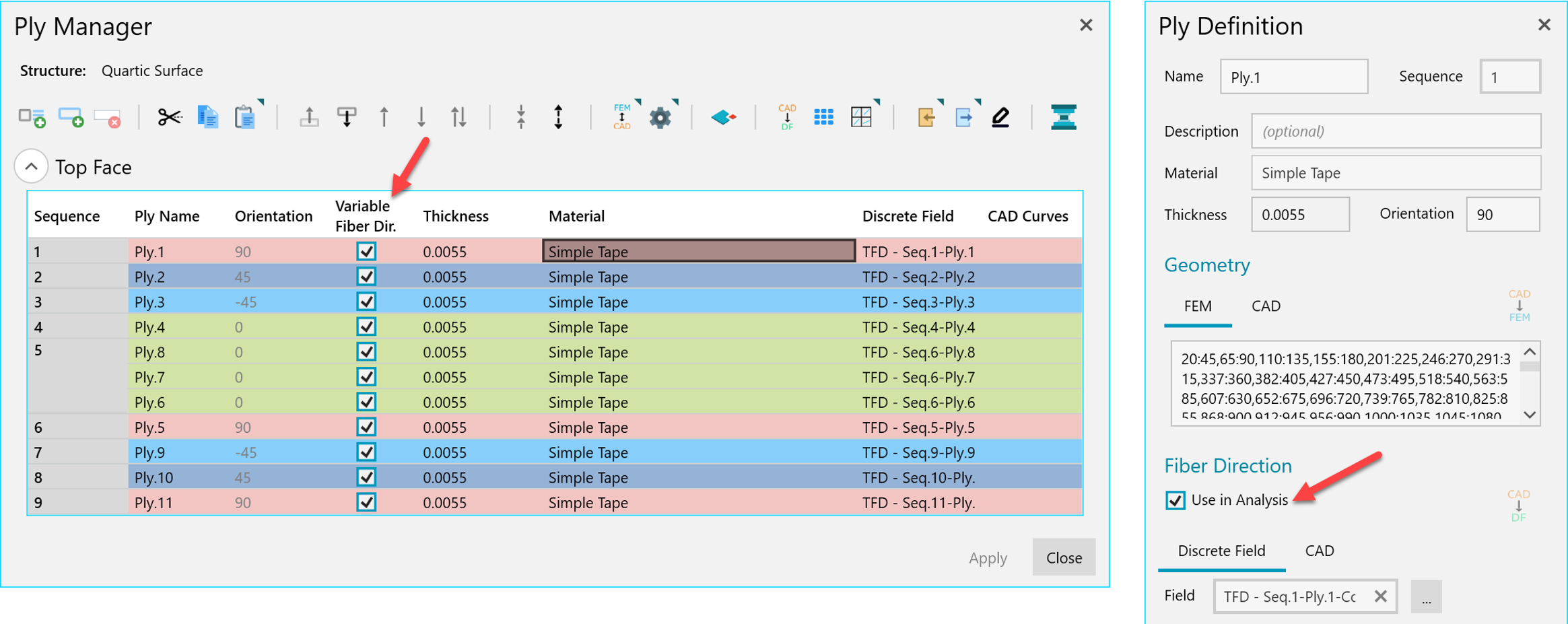Open the gear settings icon

[x=660, y=118]
